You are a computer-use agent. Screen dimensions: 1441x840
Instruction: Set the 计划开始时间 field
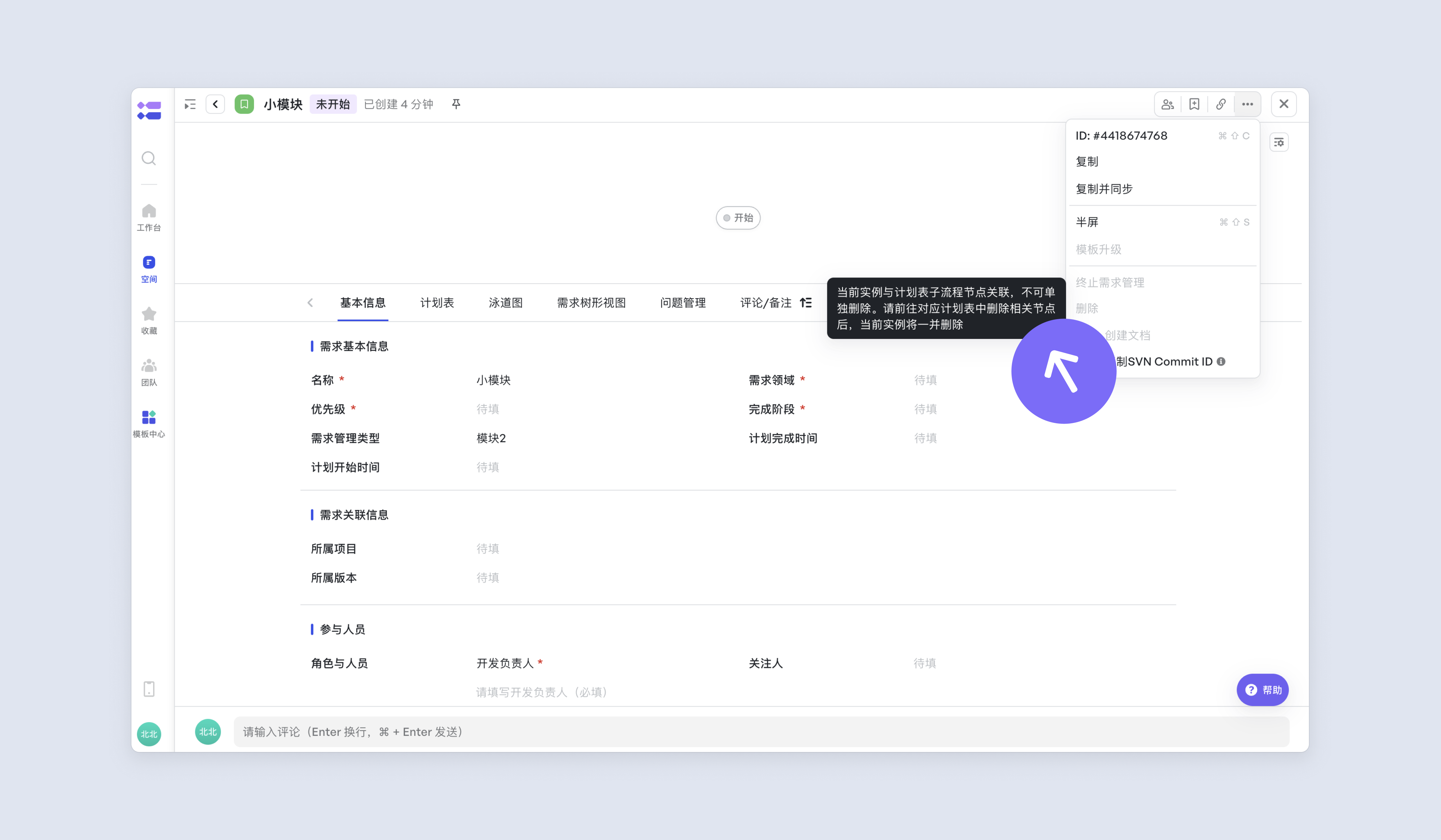point(488,467)
